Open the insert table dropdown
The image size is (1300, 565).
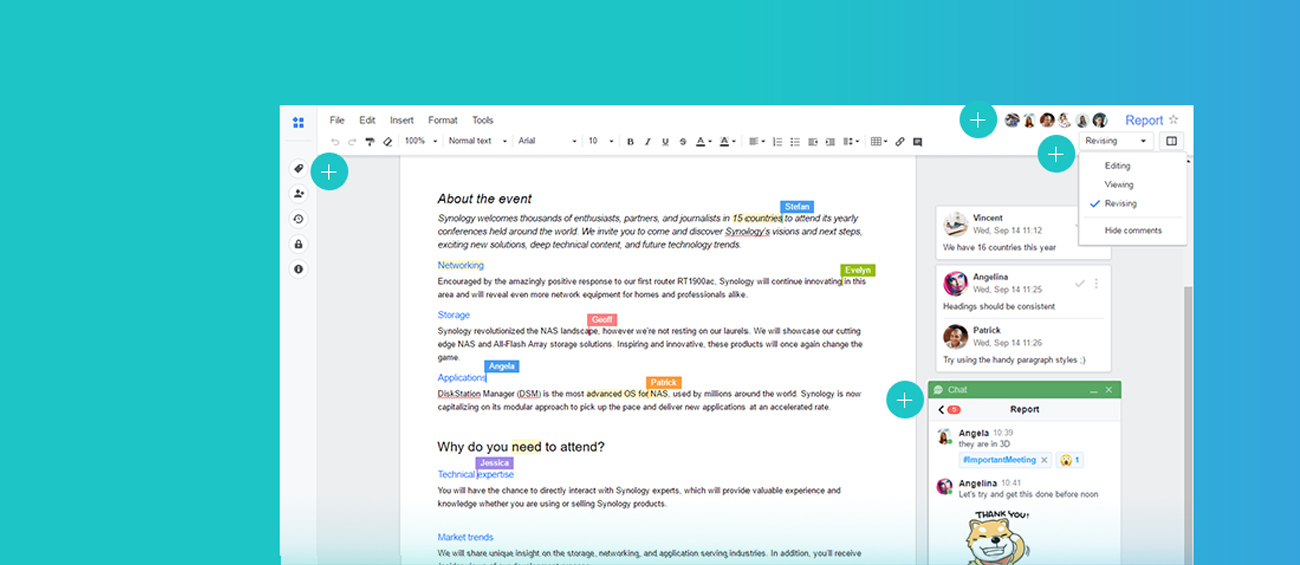coord(879,142)
